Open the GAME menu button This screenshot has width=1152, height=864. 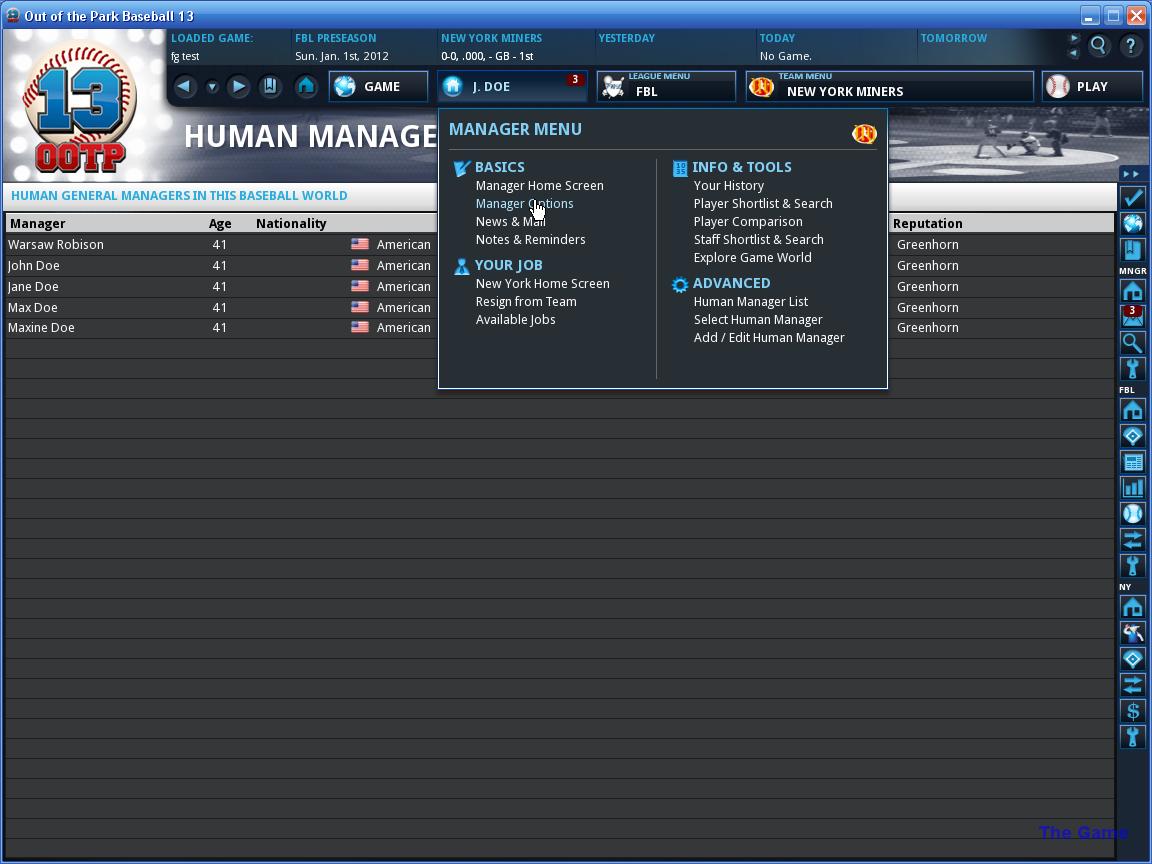tap(378, 86)
